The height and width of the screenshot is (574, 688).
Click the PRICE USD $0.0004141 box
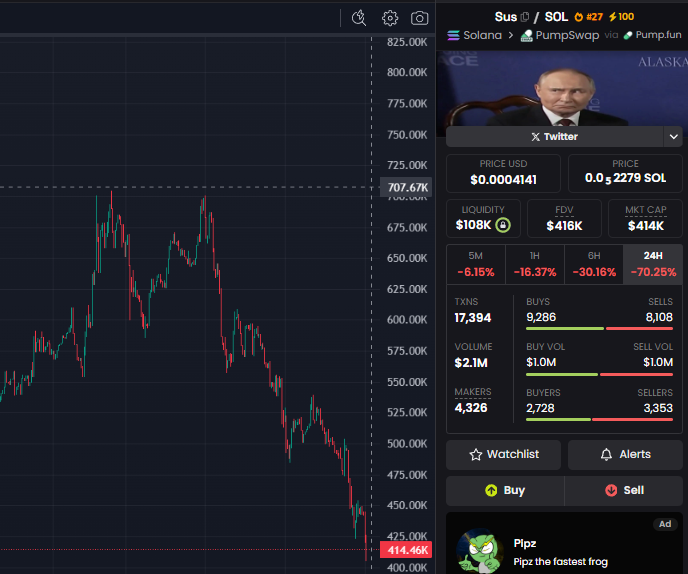point(503,173)
